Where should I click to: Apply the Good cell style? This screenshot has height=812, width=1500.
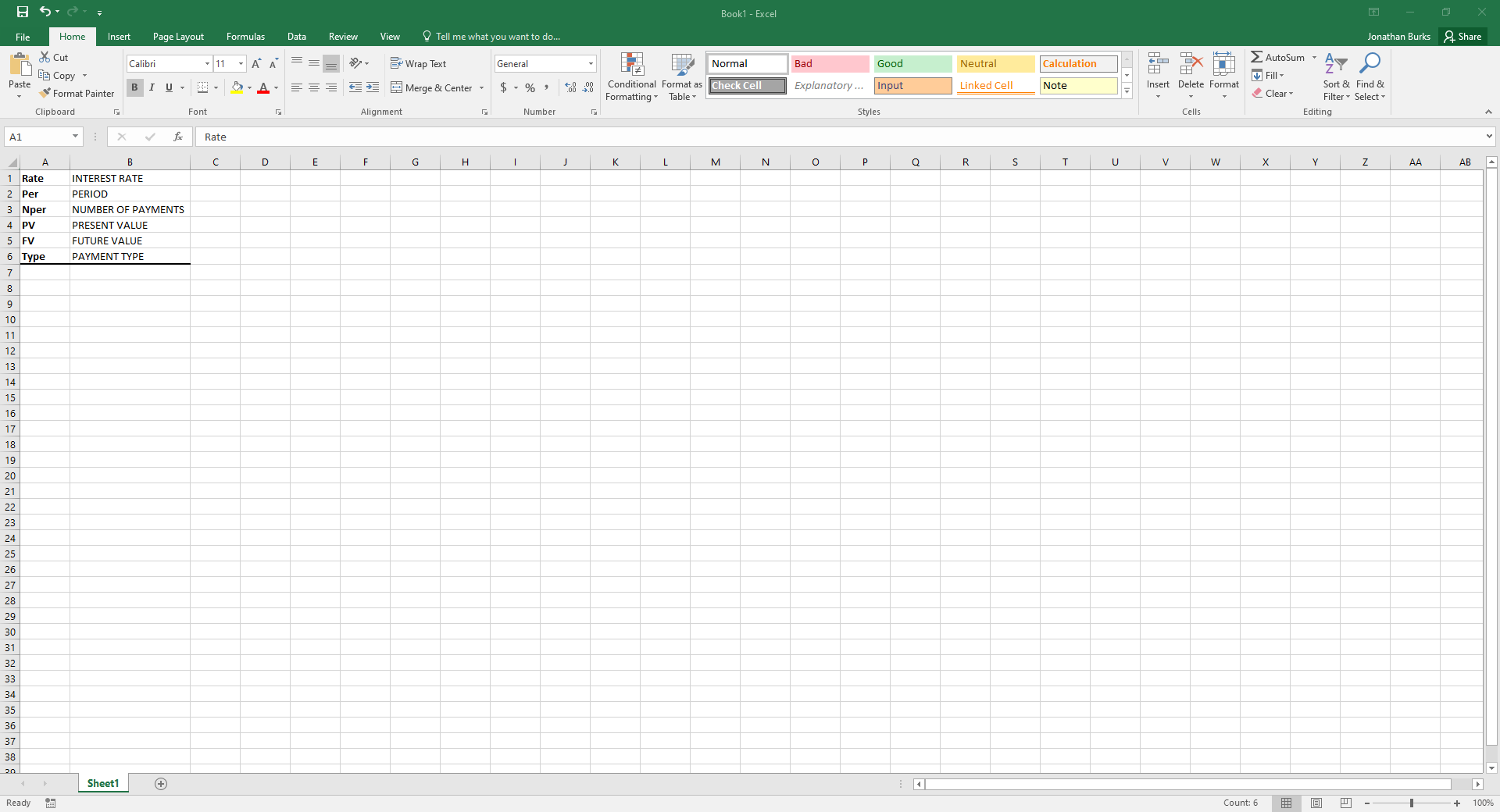912,63
